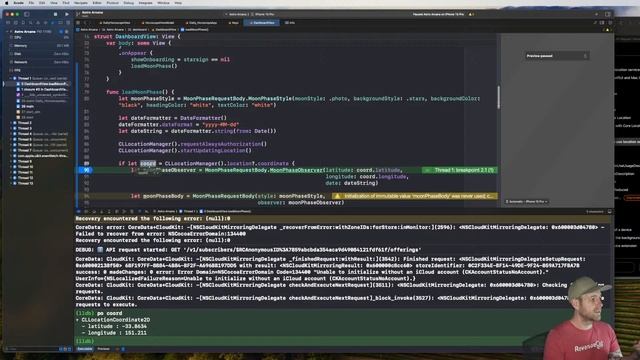Open the File menu
Viewport: 640px width, 360px height.
[31, 3]
